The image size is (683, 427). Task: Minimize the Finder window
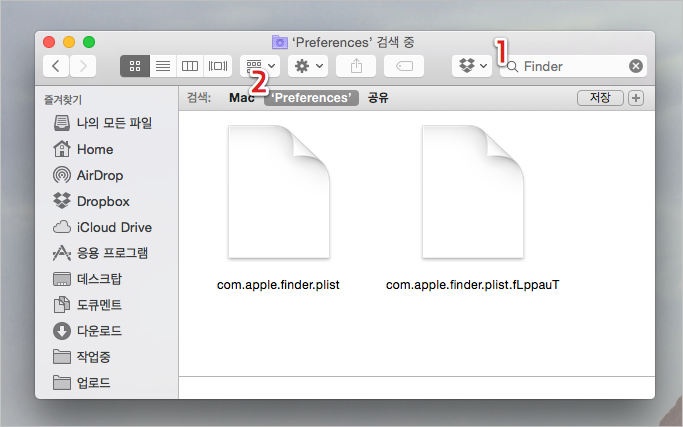coord(69,42)
